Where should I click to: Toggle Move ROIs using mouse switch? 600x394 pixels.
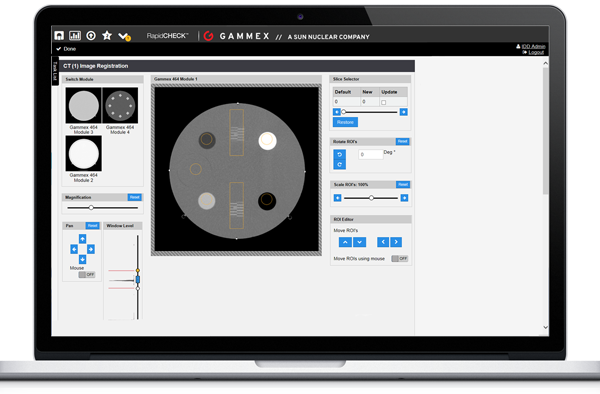399,259
